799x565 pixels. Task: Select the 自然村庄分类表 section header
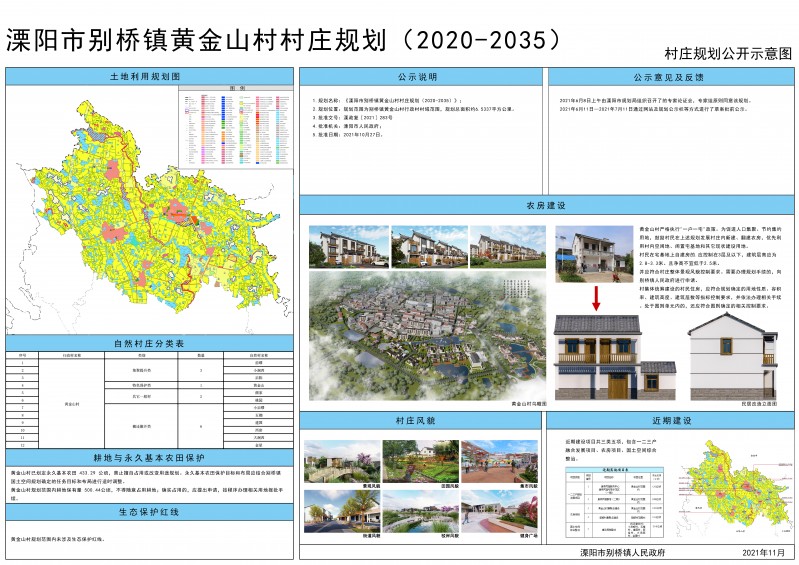(x=149, y=343)
